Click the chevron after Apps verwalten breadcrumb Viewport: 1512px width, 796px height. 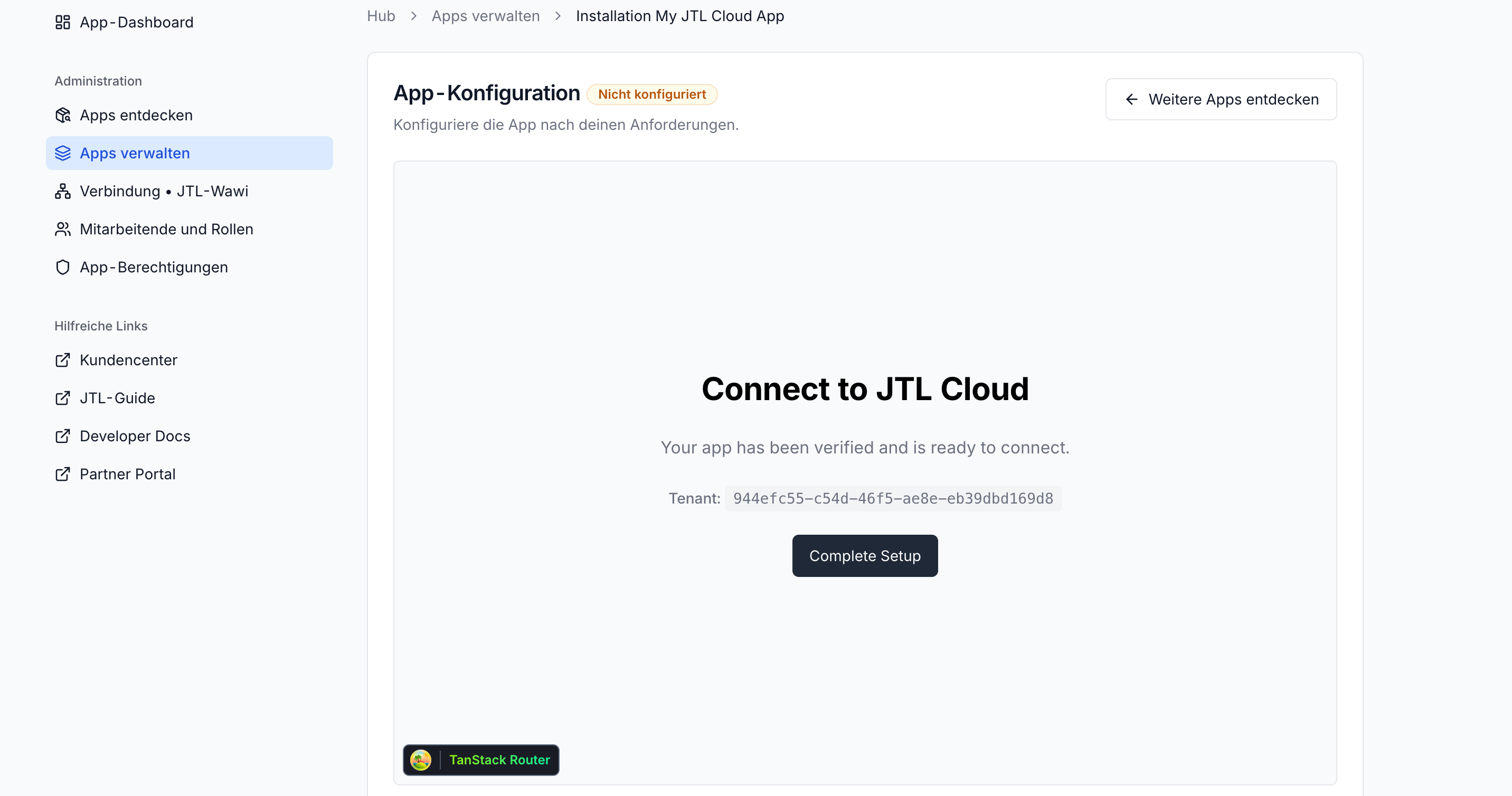click(558, 16)
